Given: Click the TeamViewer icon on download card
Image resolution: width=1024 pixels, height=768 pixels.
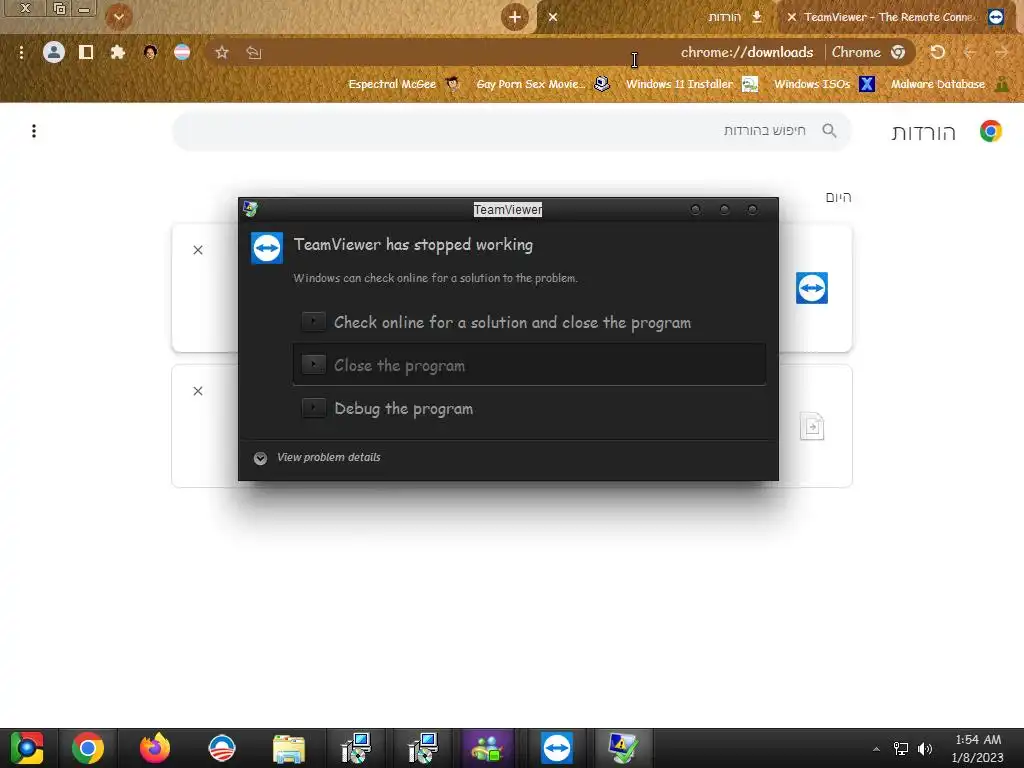Looking at the screenshot, I should pos(812,288).
